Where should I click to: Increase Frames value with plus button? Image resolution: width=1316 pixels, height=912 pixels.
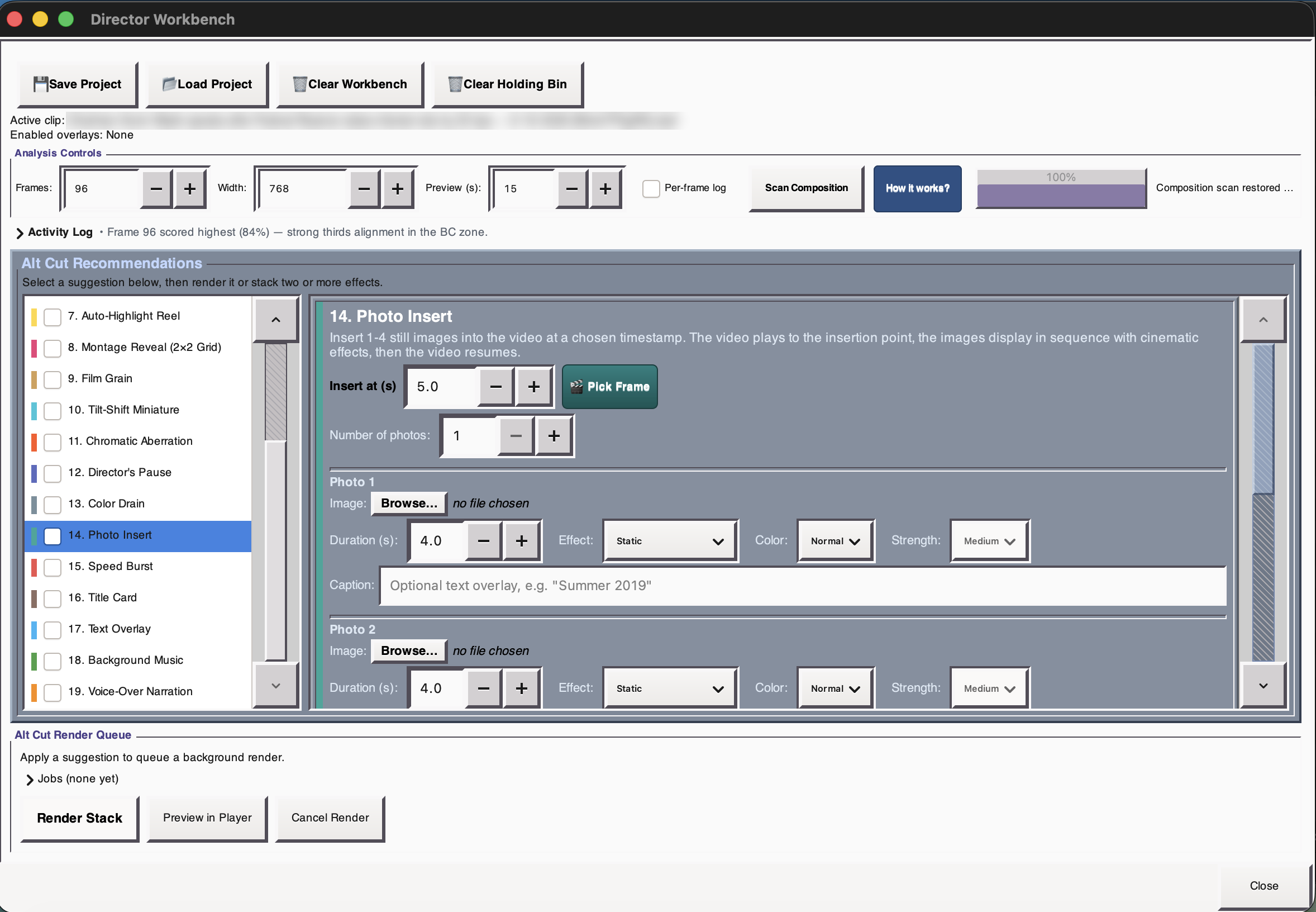pos(190,188)
